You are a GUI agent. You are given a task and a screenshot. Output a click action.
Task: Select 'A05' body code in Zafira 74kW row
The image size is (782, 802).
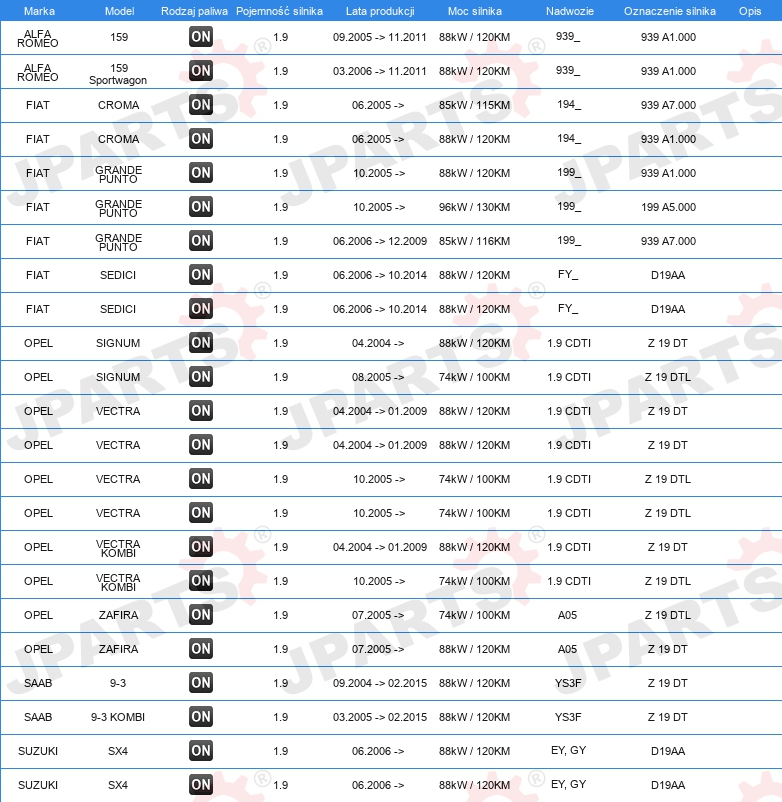tap(567, 615)
